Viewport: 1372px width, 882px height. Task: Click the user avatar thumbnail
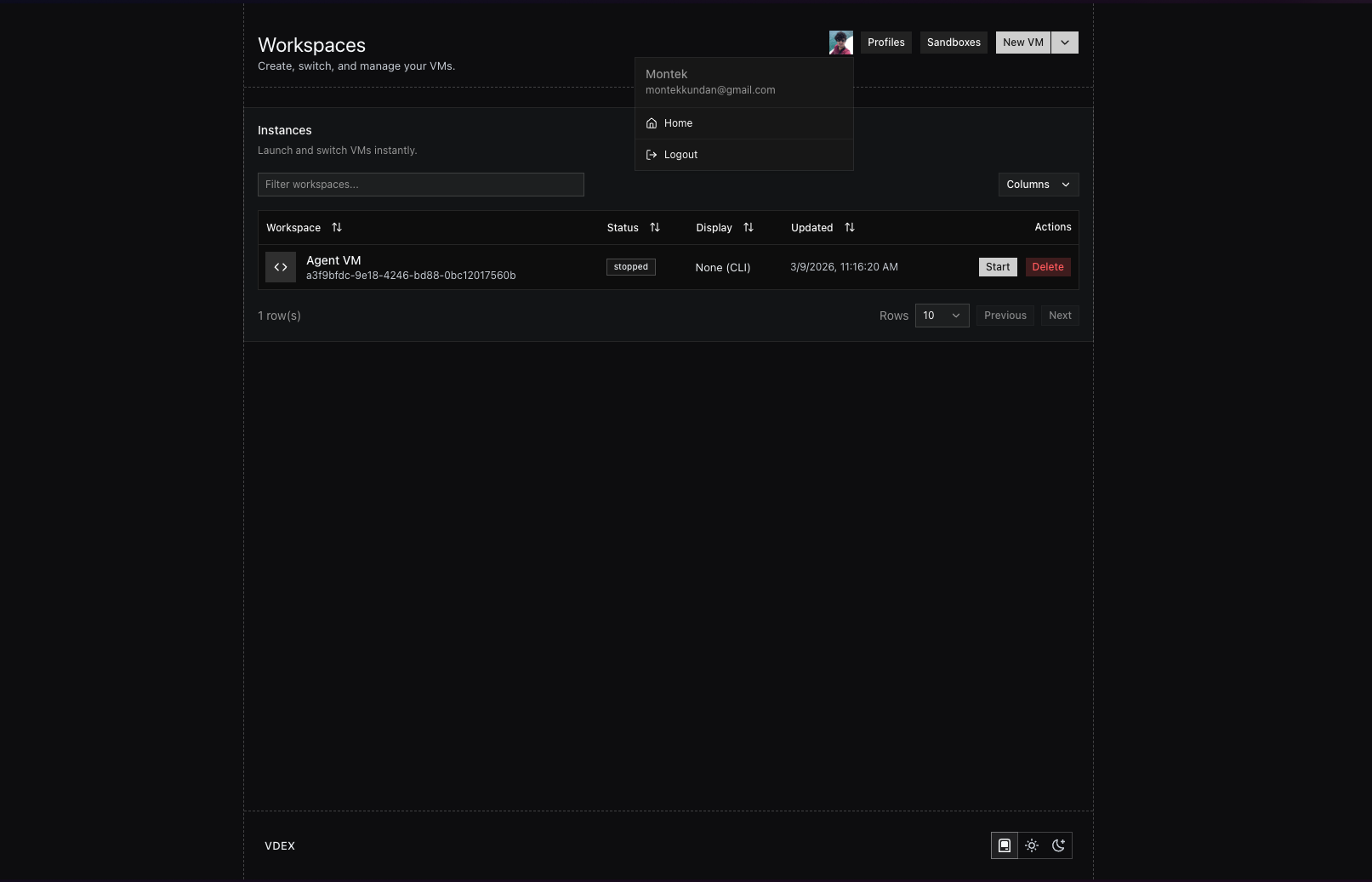click(840, 43)
